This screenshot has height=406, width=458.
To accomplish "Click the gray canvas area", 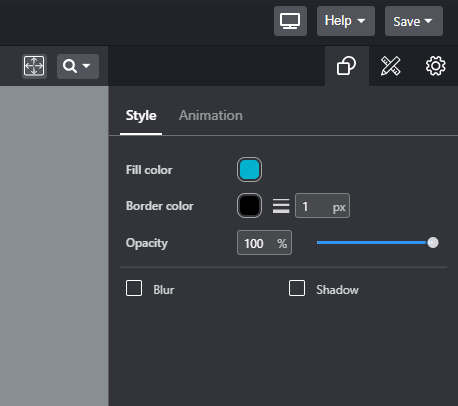I will 54,246.
